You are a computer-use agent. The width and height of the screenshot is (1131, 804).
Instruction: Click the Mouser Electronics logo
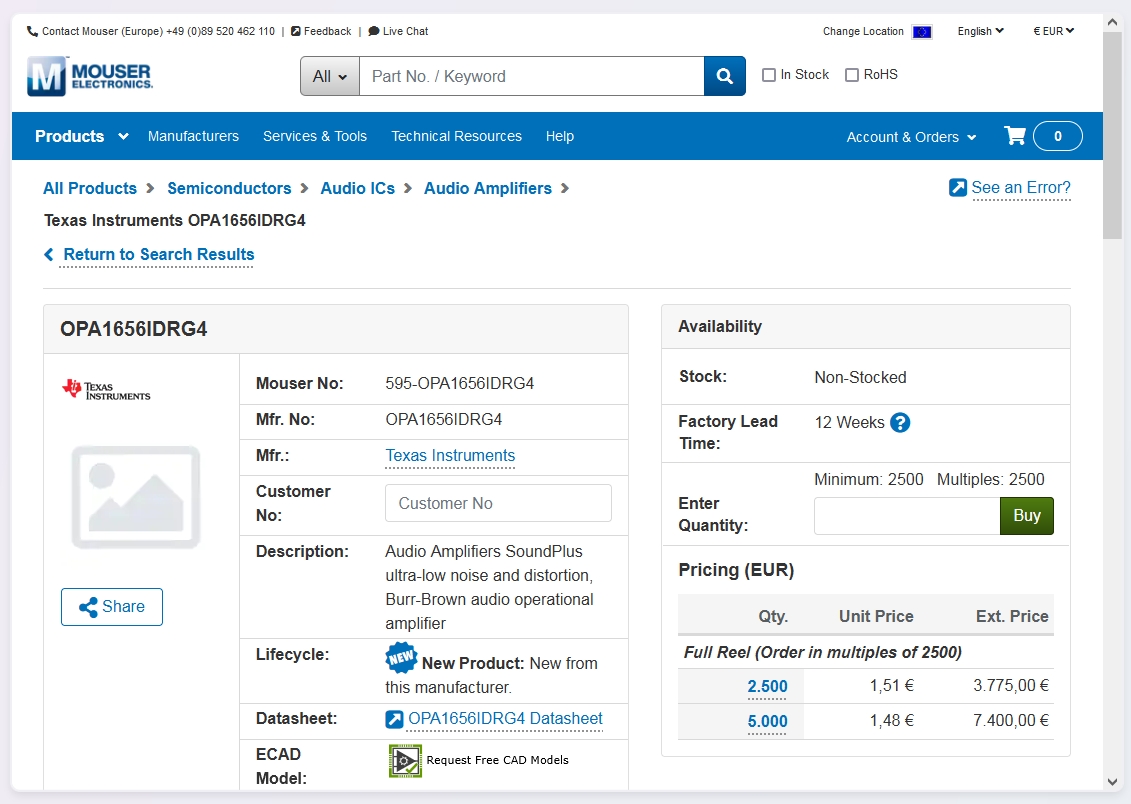(x=90, y=76)
